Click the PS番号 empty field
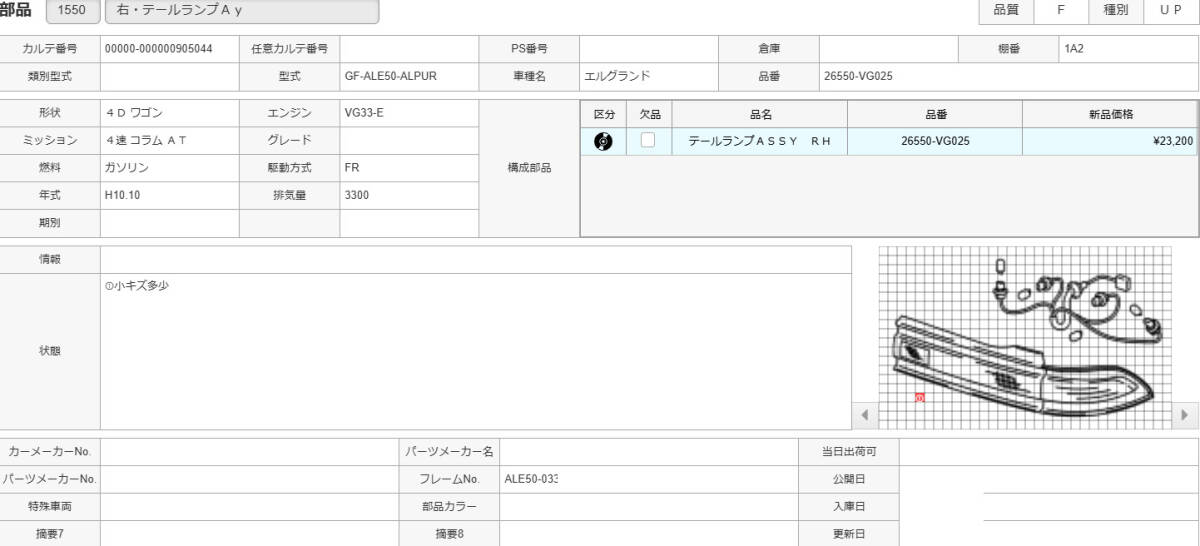This screenshot has width=1200, height=546. click(x=649, y=48)
